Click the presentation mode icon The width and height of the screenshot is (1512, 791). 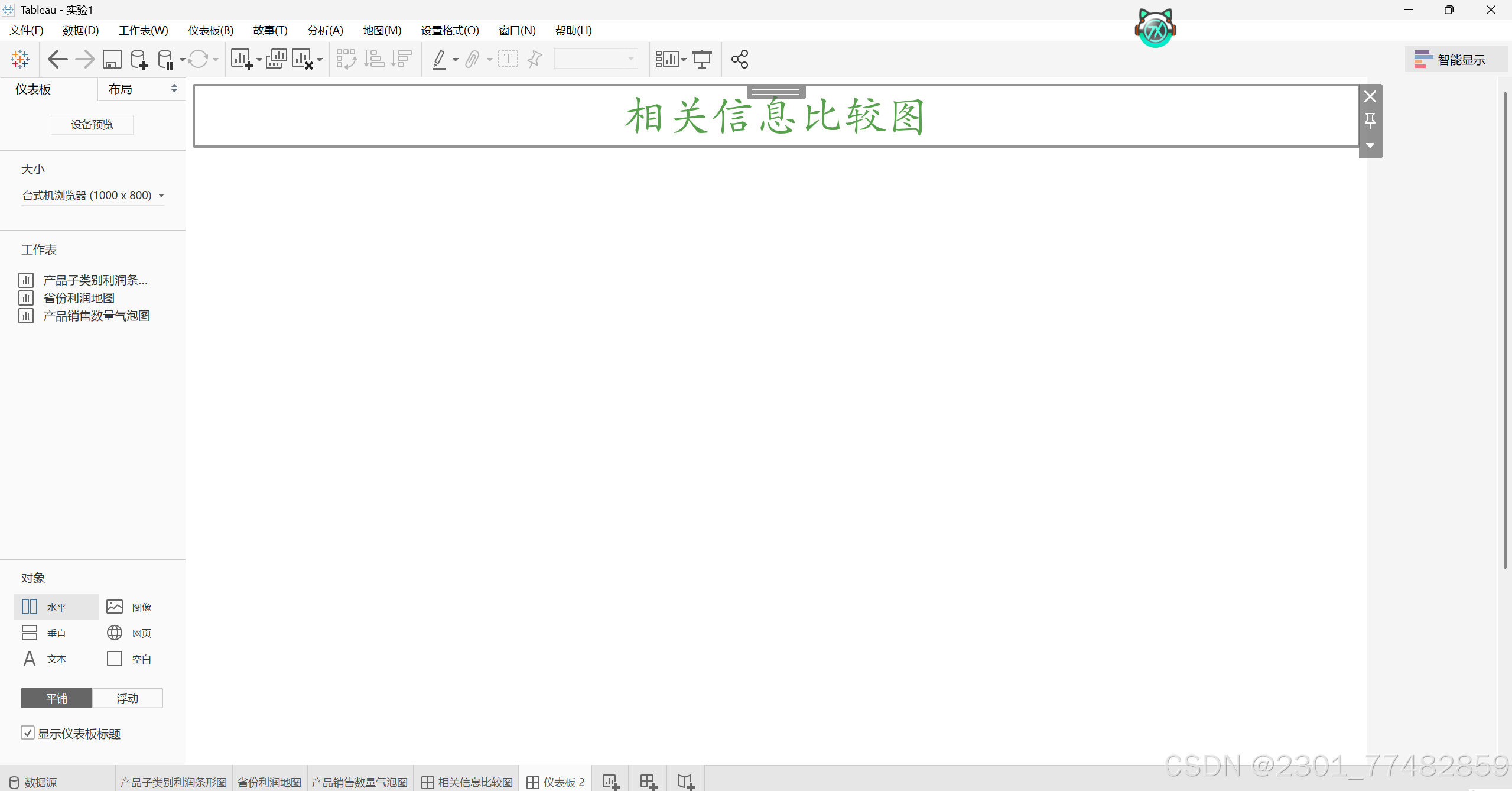702,59
